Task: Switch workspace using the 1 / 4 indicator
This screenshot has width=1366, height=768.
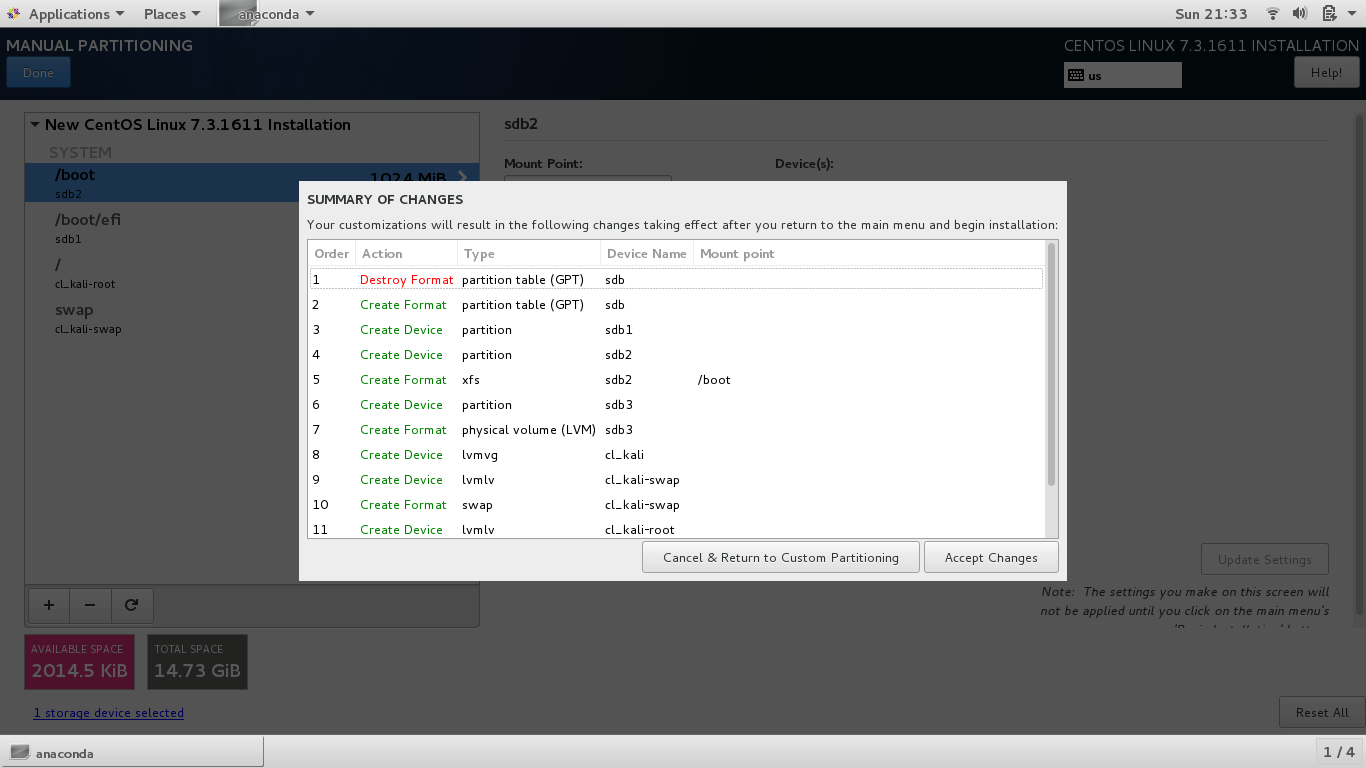Action: pyautogui.click(x=1338, y=752)
